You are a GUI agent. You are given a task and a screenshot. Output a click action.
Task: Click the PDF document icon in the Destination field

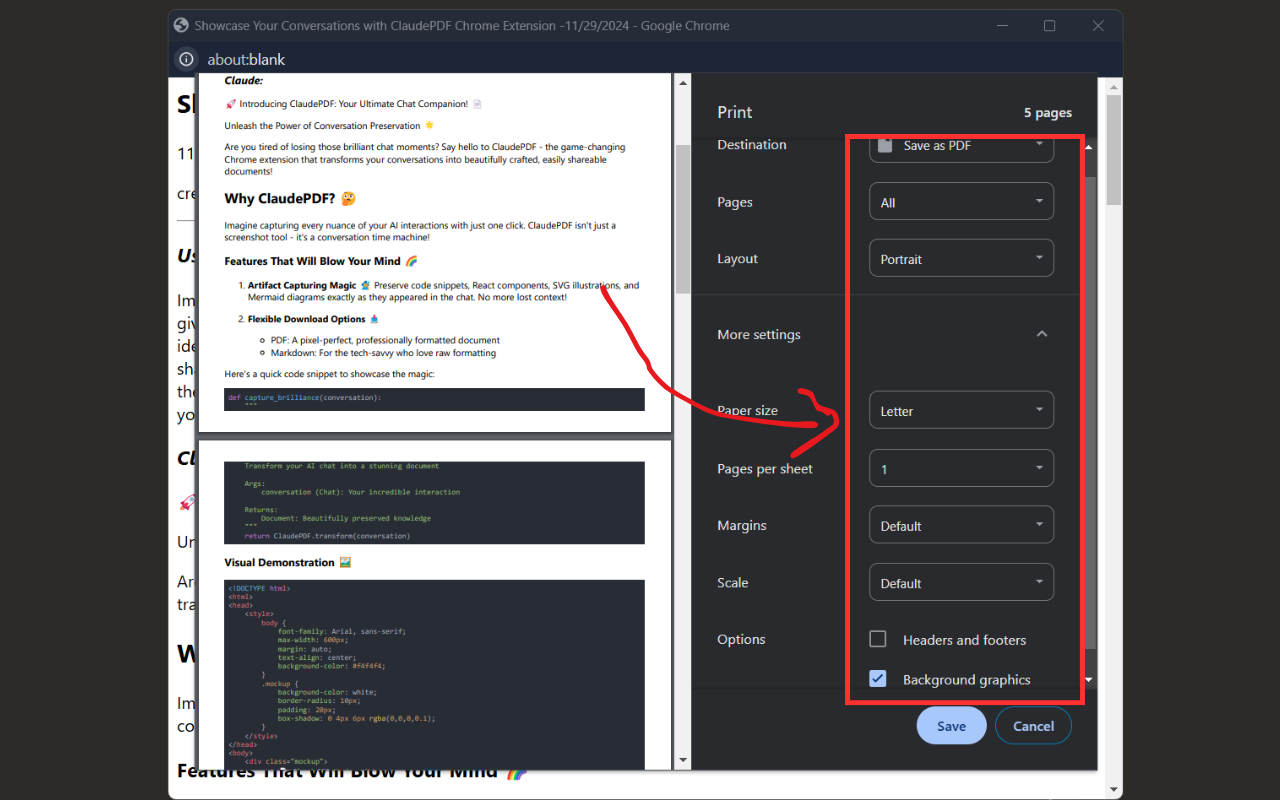pyautogui.click(x=886, y=146)
